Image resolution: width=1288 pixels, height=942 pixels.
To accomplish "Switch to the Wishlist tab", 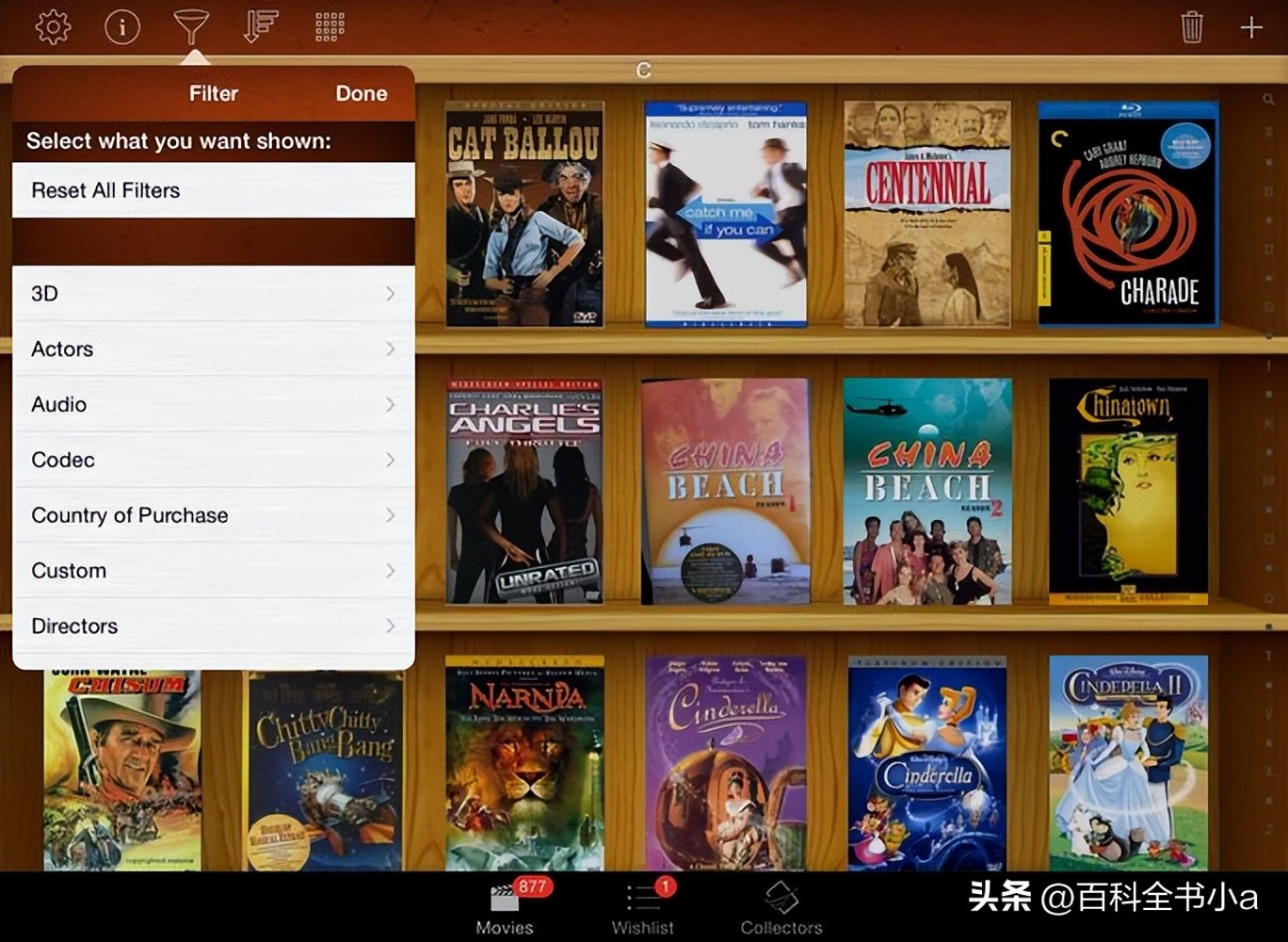I will click(x=643, y=904).
